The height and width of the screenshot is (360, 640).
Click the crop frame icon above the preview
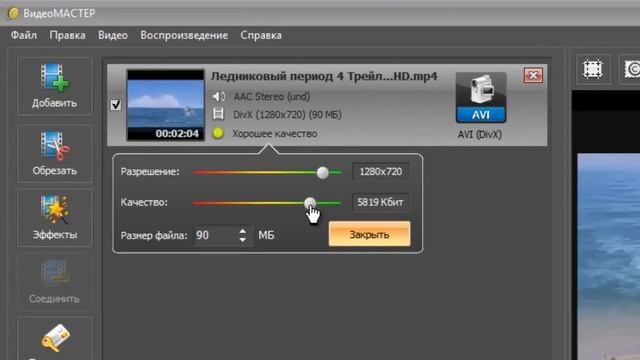[593, 69]
